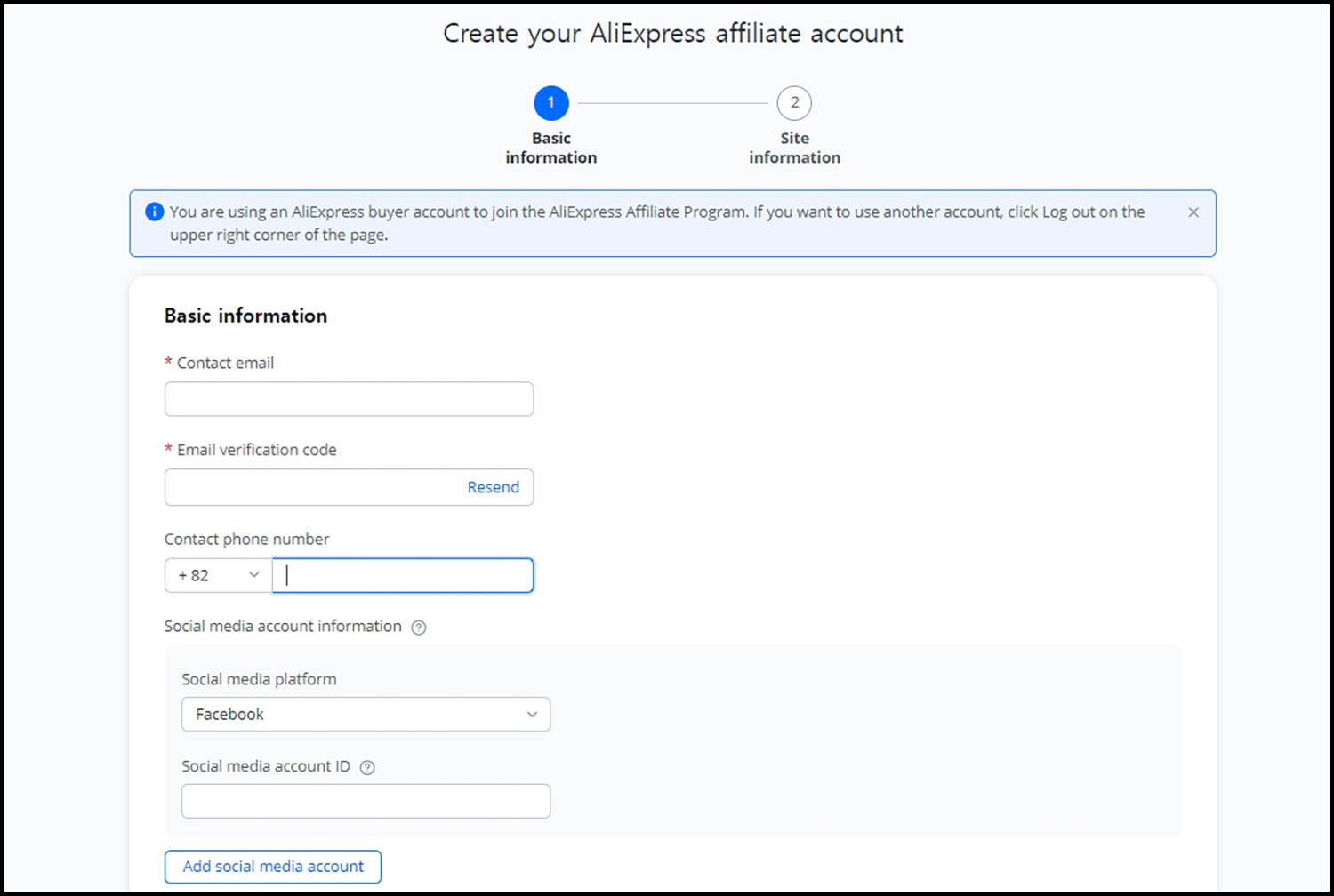Click the Add social media account button
This screenshot has width=1334, height=896.
pos(273,867)
